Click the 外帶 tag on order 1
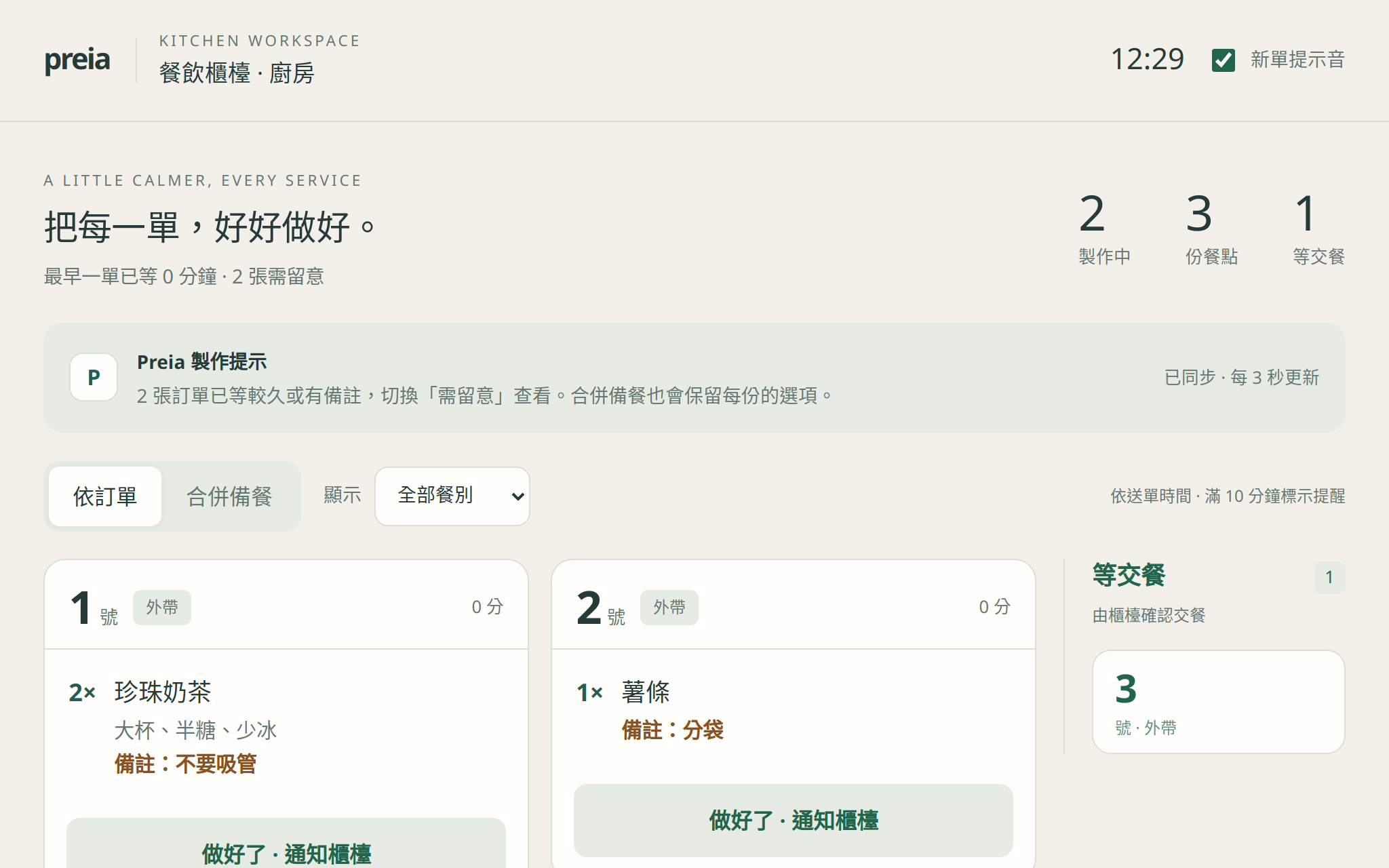The image size is (1389, 868). point(162,607)
